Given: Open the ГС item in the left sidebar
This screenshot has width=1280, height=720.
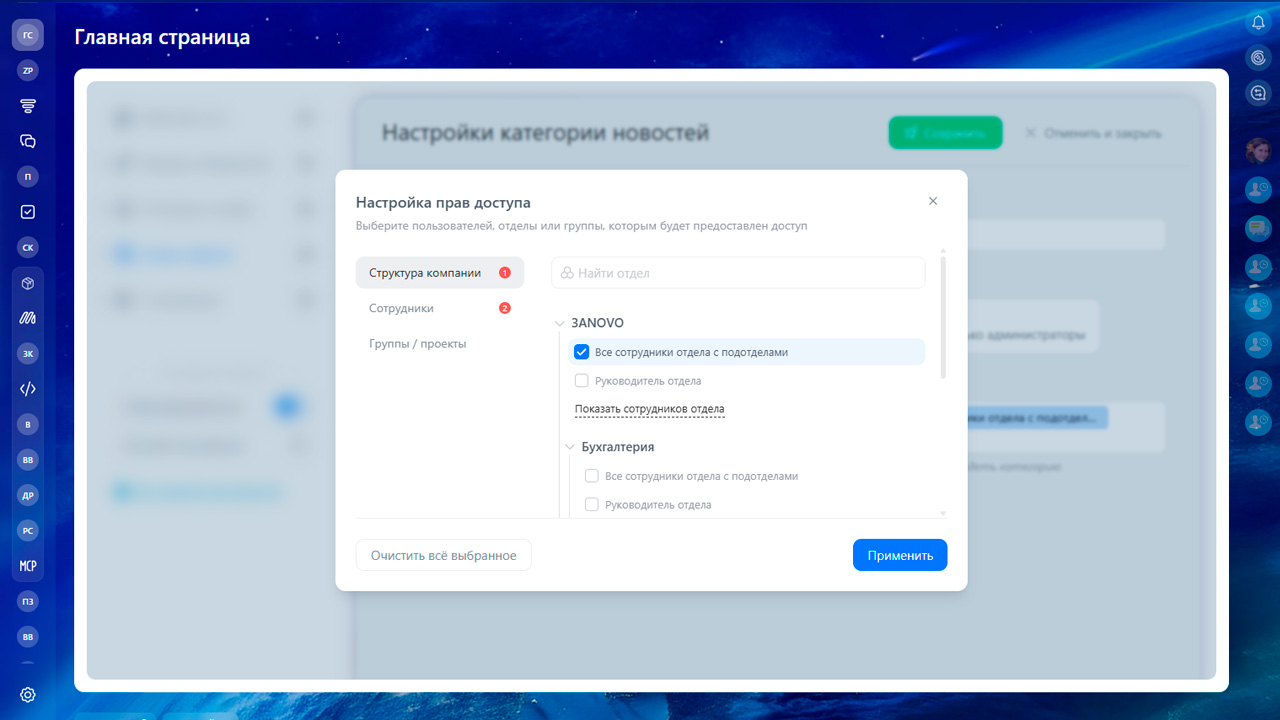Looking at the screenshot, I should [28, 35].
